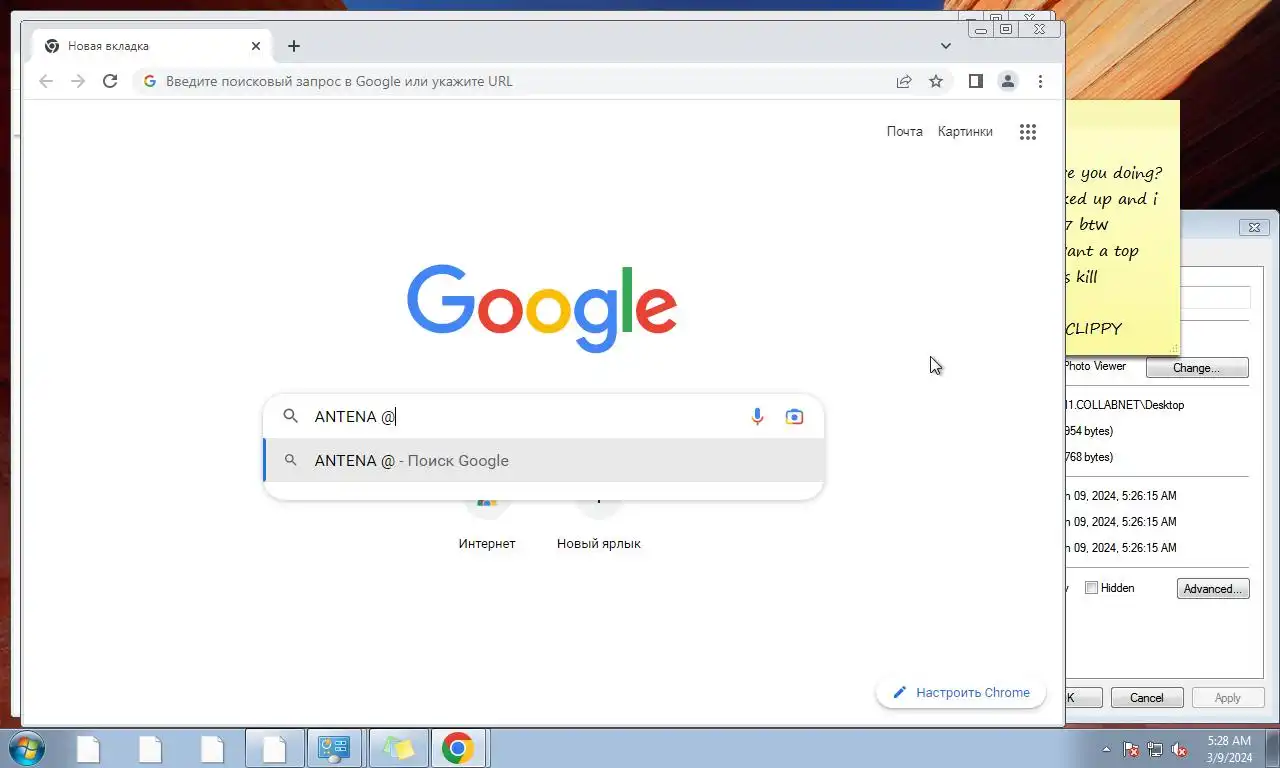Click the Chrome icon in the taskbar
The image size is (1280, 768).
pyautogui.click(x=458, y=748)
